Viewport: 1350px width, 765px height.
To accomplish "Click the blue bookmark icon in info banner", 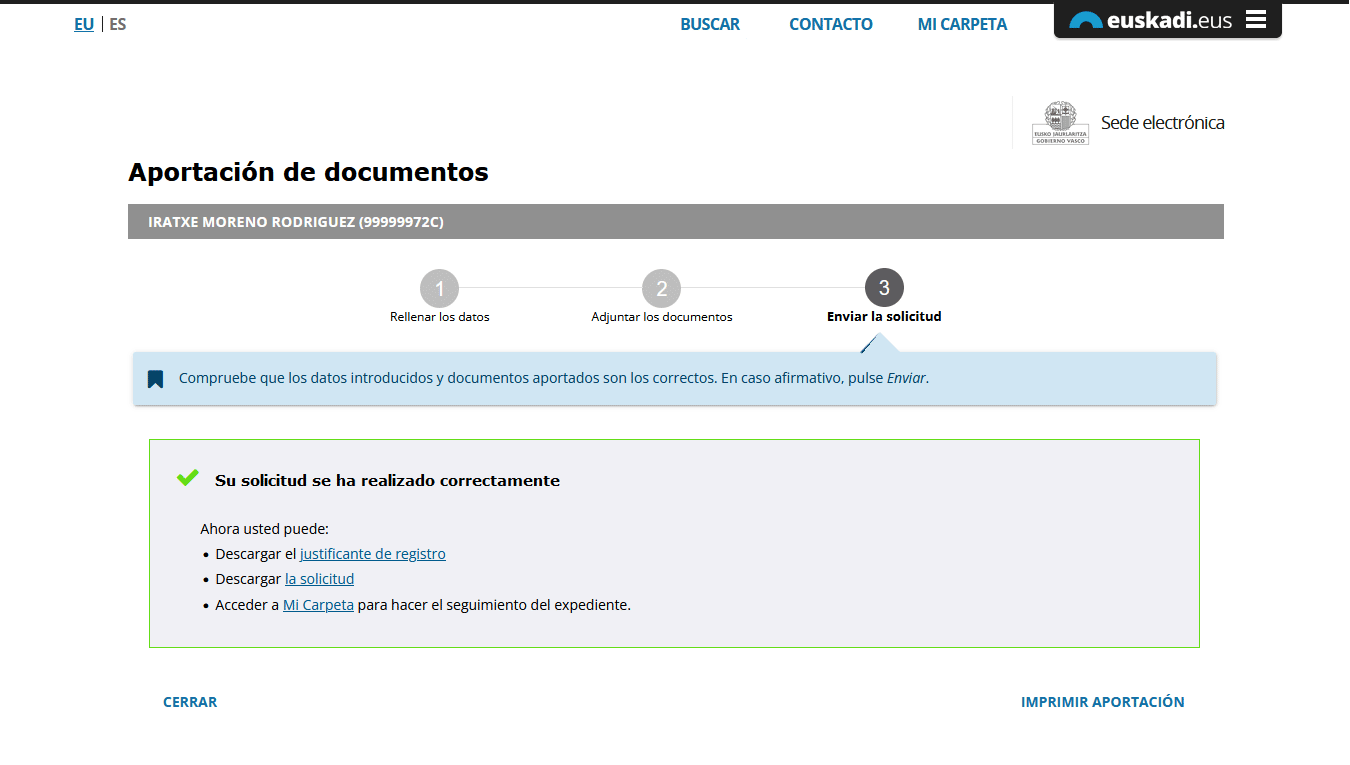I will (155, 379).
